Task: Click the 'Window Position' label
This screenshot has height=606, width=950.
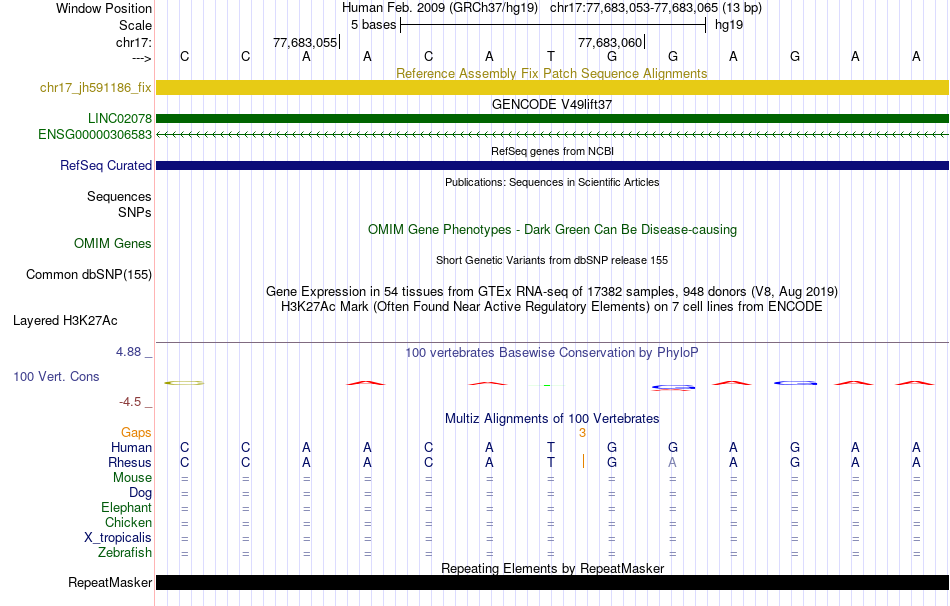Action: 104,8
